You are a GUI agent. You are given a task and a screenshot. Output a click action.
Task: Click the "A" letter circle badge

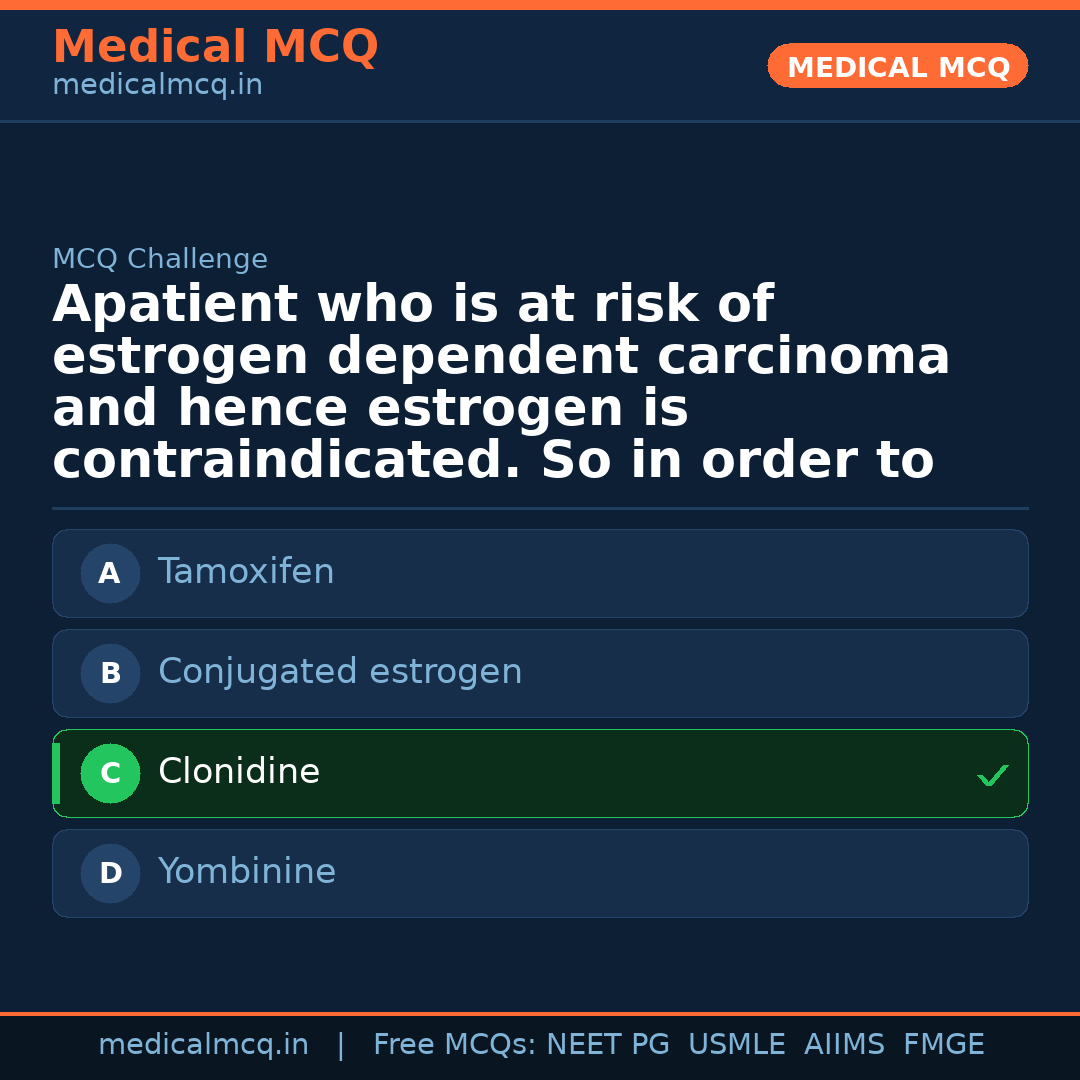(x=110, y=574)
